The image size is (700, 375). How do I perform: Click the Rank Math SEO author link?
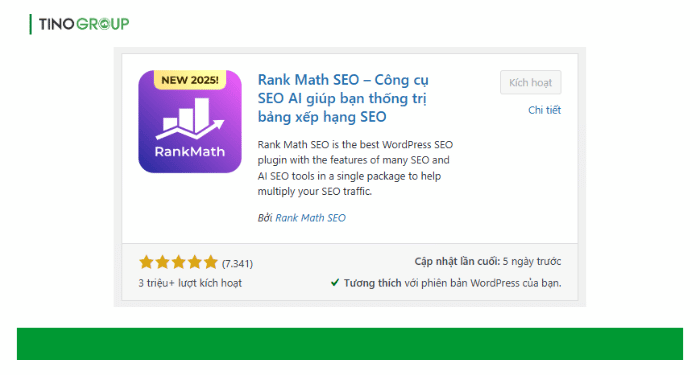click(310, 218)
